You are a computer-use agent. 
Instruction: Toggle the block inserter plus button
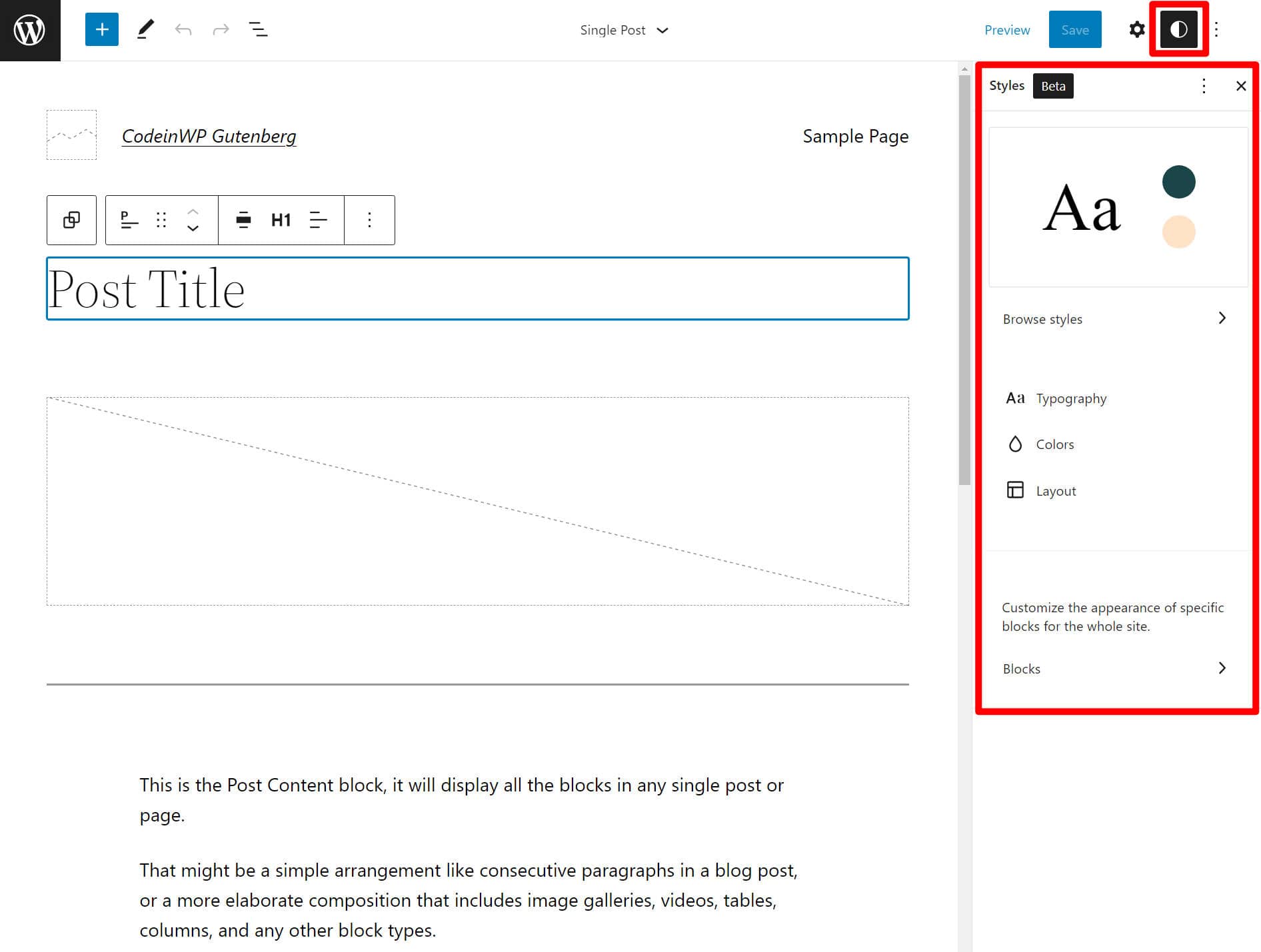[102, 29]
